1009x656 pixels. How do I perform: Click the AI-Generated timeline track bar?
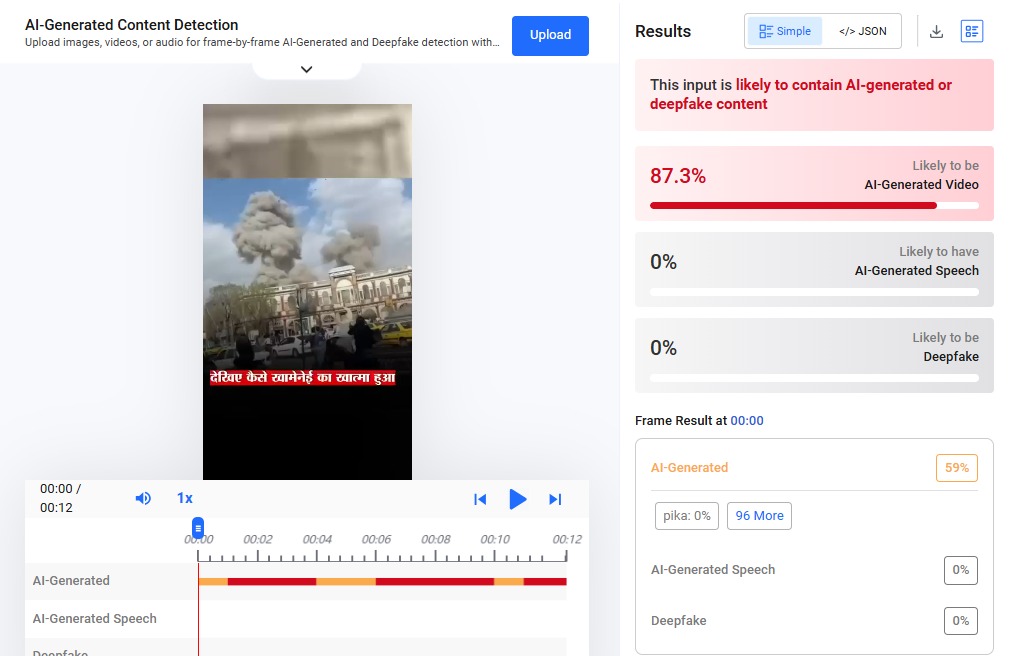382,581
